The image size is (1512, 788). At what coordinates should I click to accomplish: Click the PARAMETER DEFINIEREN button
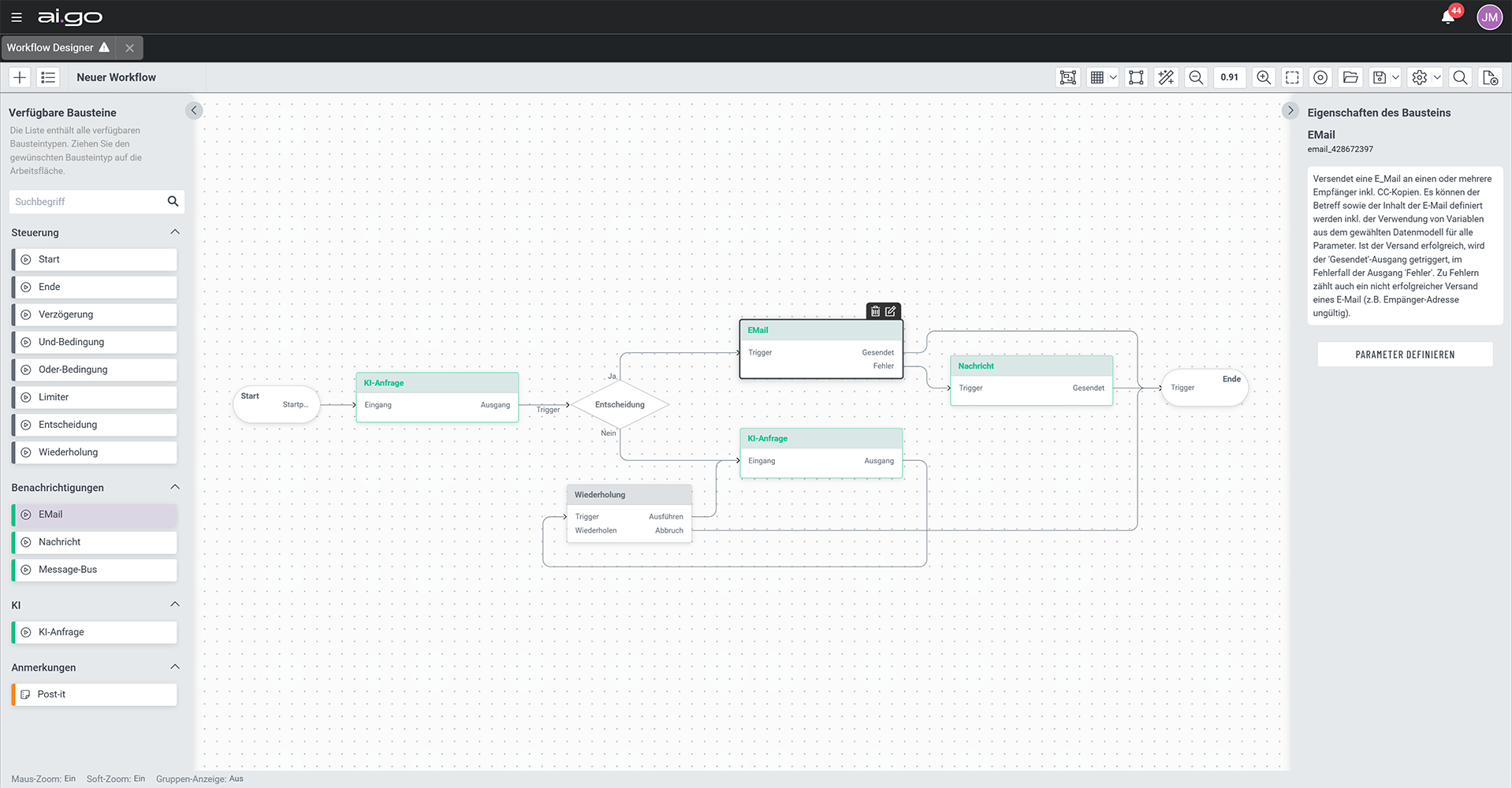click(1405, 355)
